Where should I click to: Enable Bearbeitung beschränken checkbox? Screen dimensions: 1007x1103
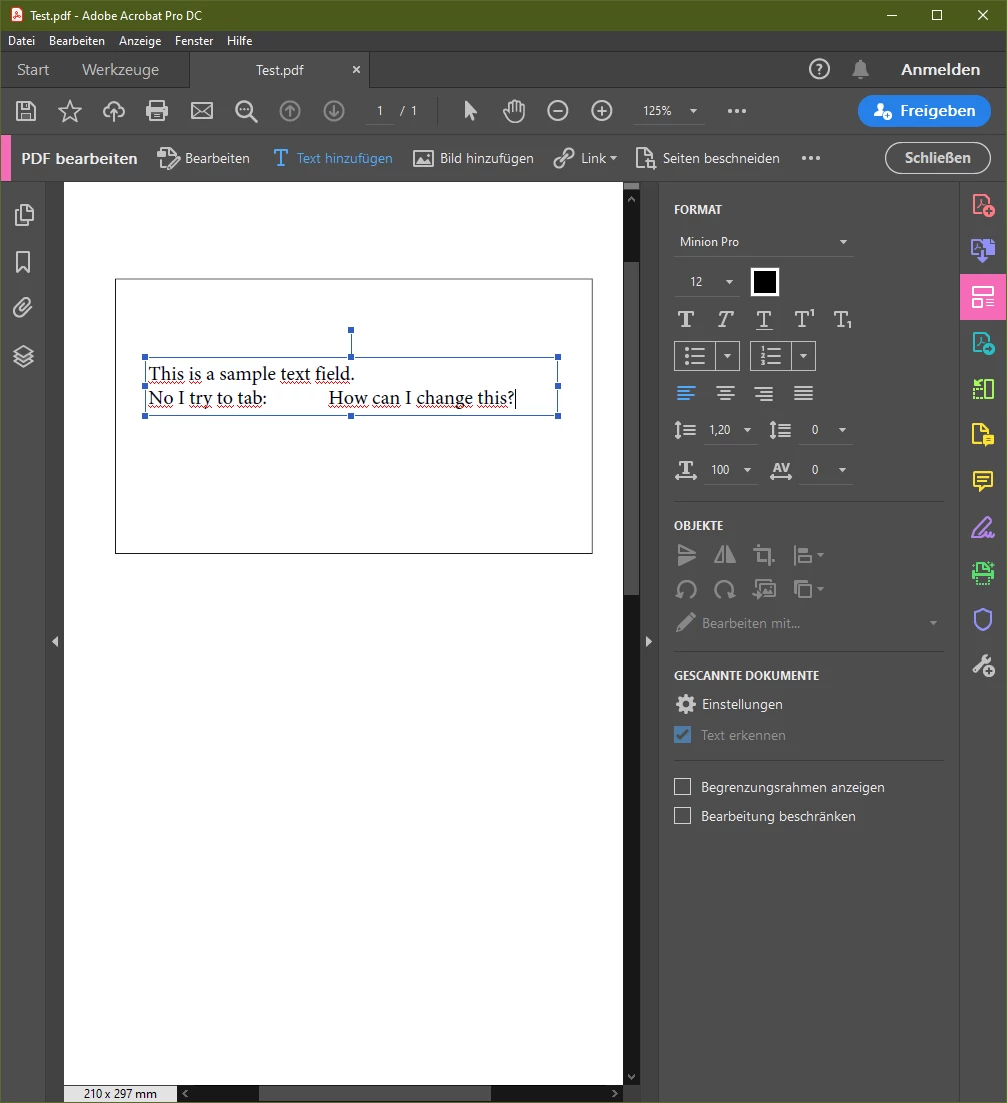[x=683, y=816]
